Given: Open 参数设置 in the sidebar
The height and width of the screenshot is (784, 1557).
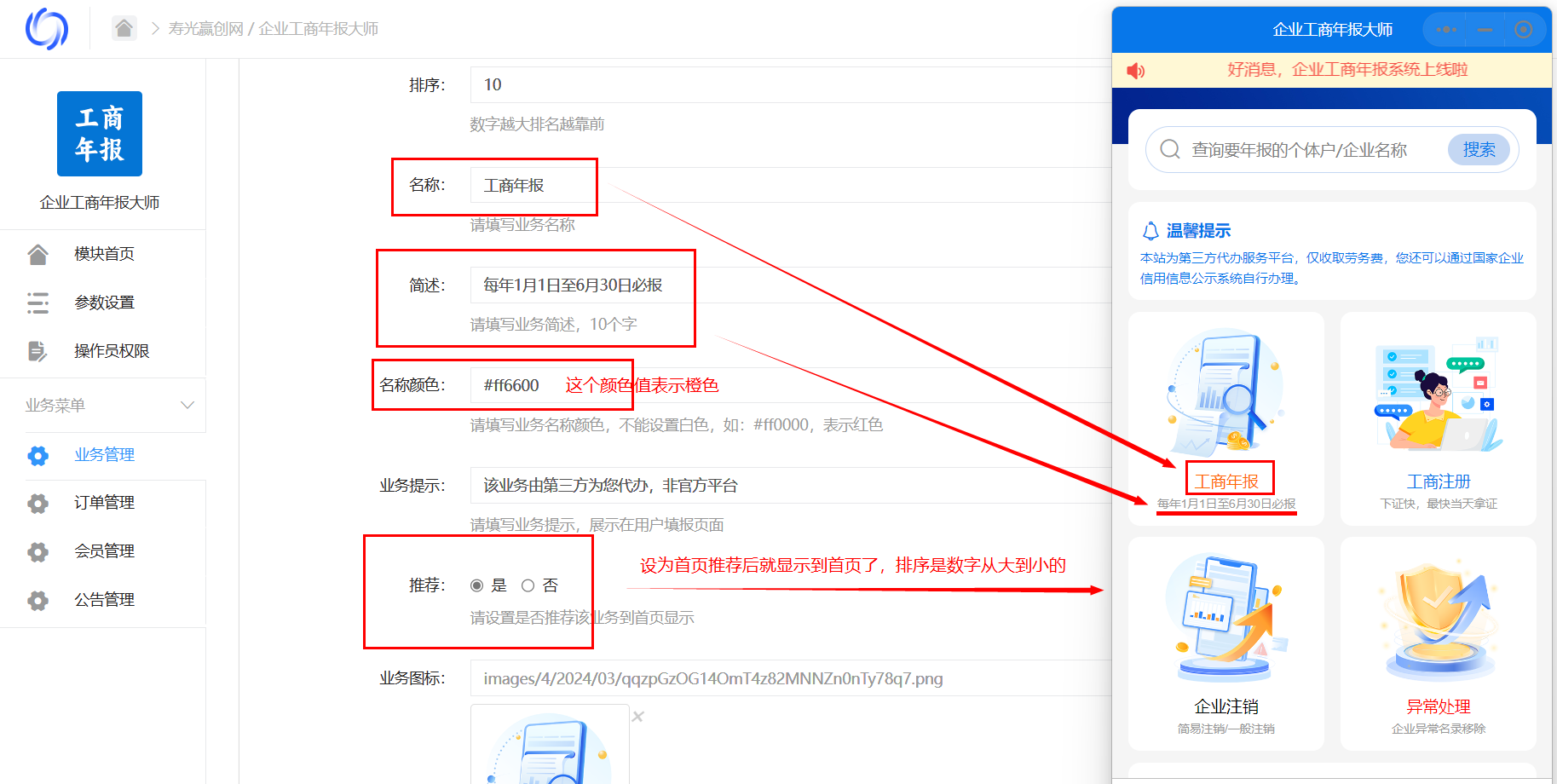Looking at the screenshot, I should (103, 303).
